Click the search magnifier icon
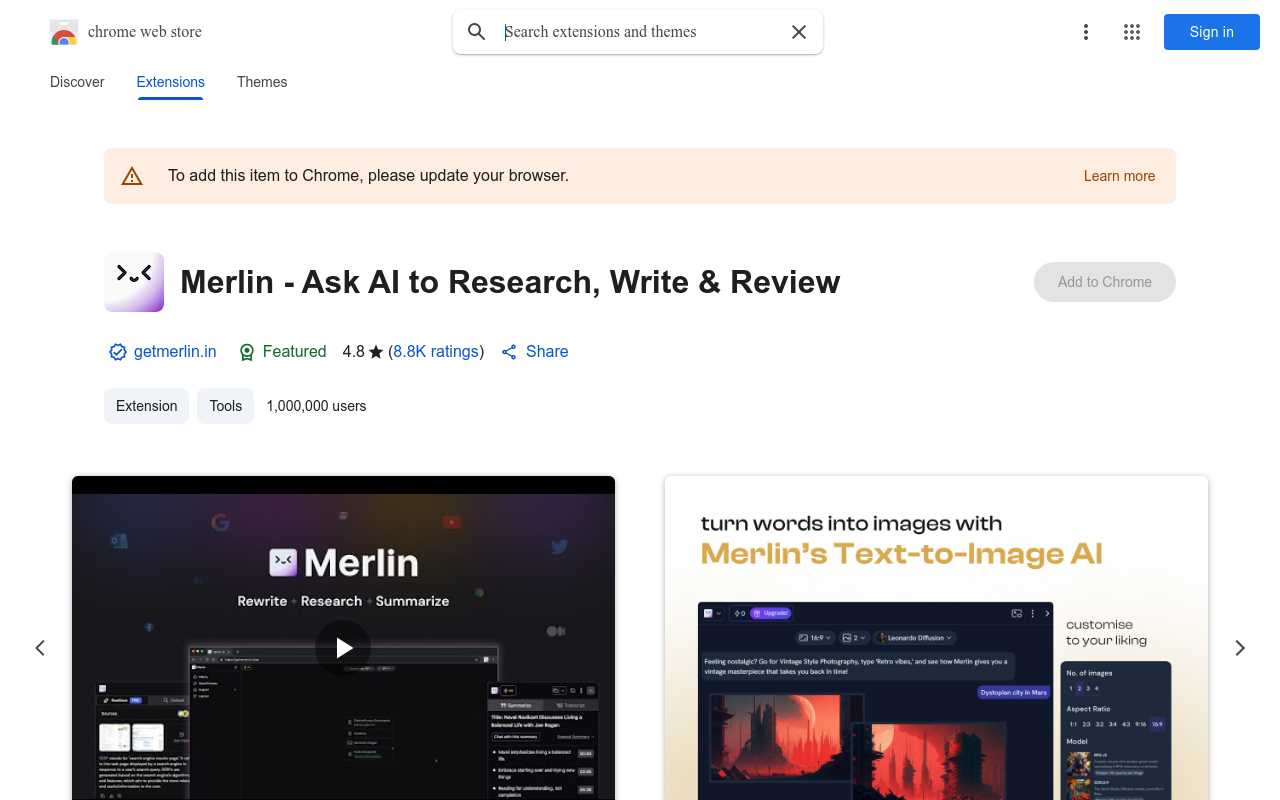 point(477,32)
